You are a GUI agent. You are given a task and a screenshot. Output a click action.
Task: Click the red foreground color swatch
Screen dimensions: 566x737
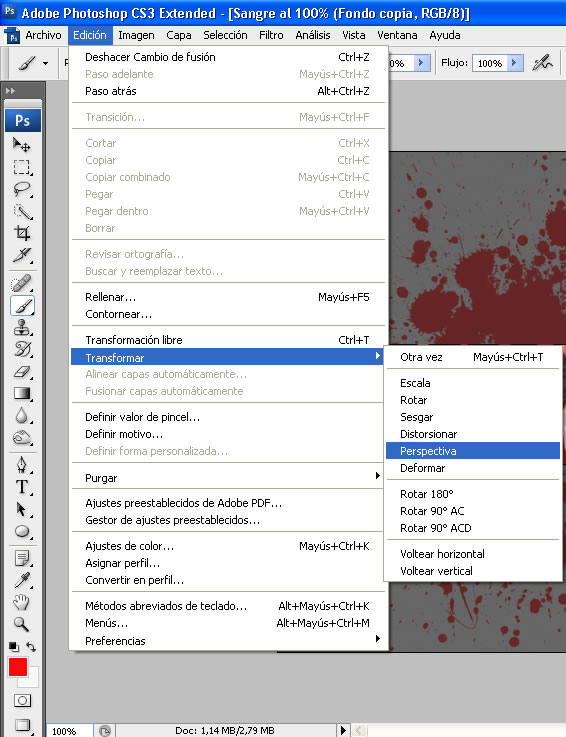point(17,667)
